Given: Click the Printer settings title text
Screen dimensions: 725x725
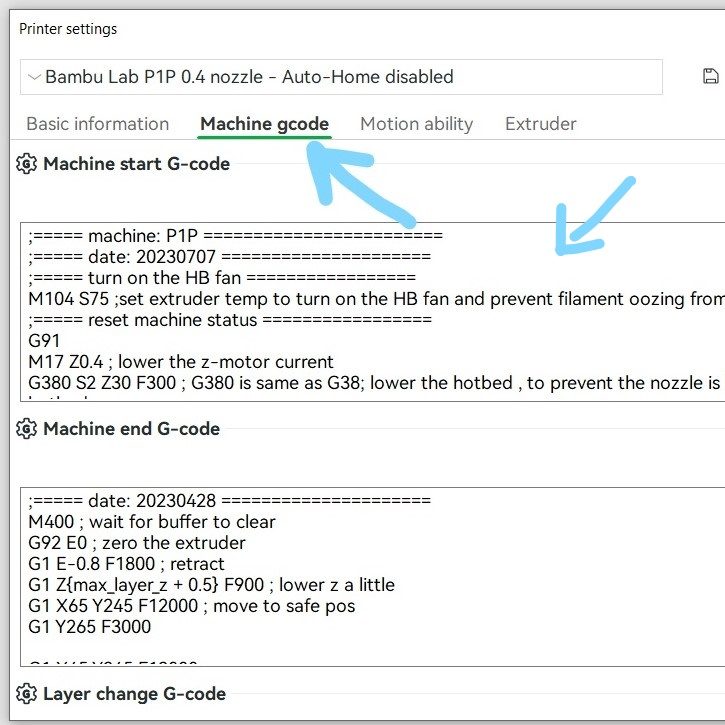Looking at the screenshot, I should coord(68,29).
